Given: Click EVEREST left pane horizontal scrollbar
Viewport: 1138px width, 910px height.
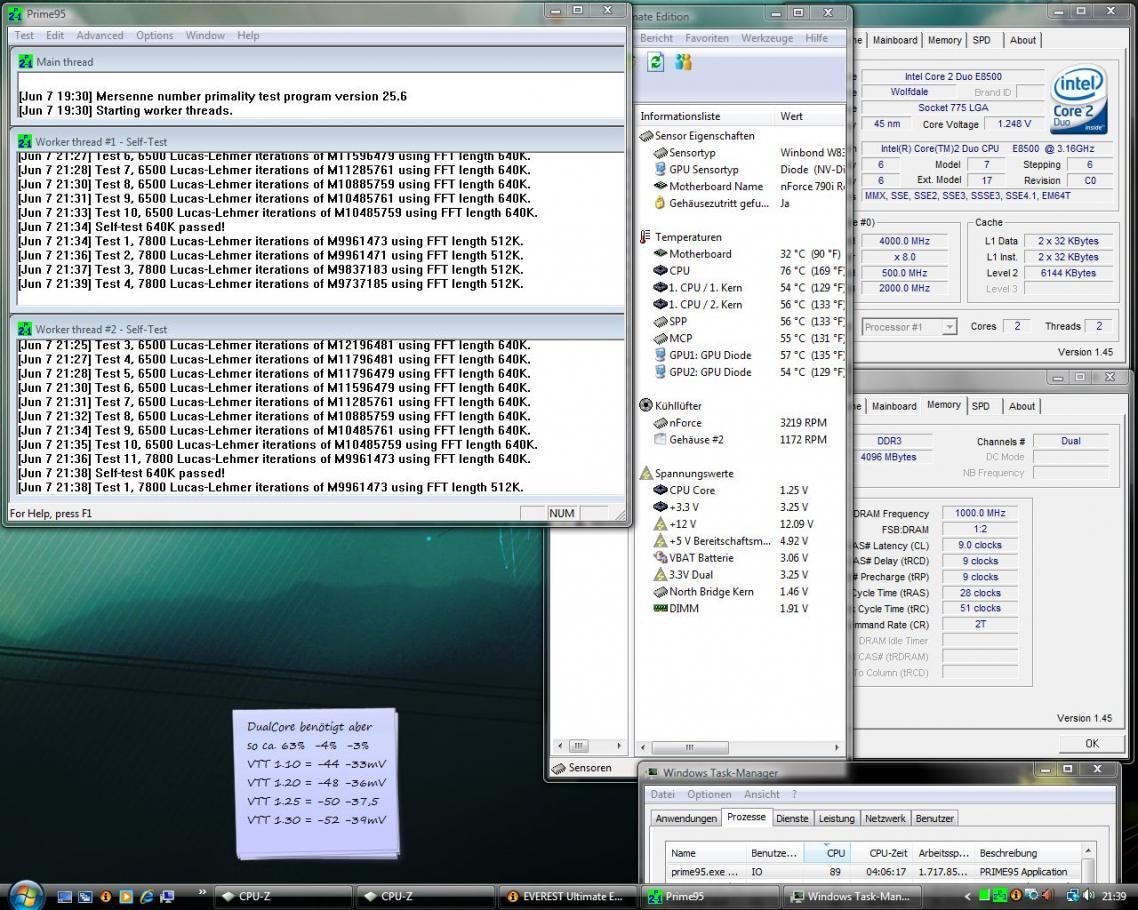Looking at the screenshot, I should (x=588, y=745).
